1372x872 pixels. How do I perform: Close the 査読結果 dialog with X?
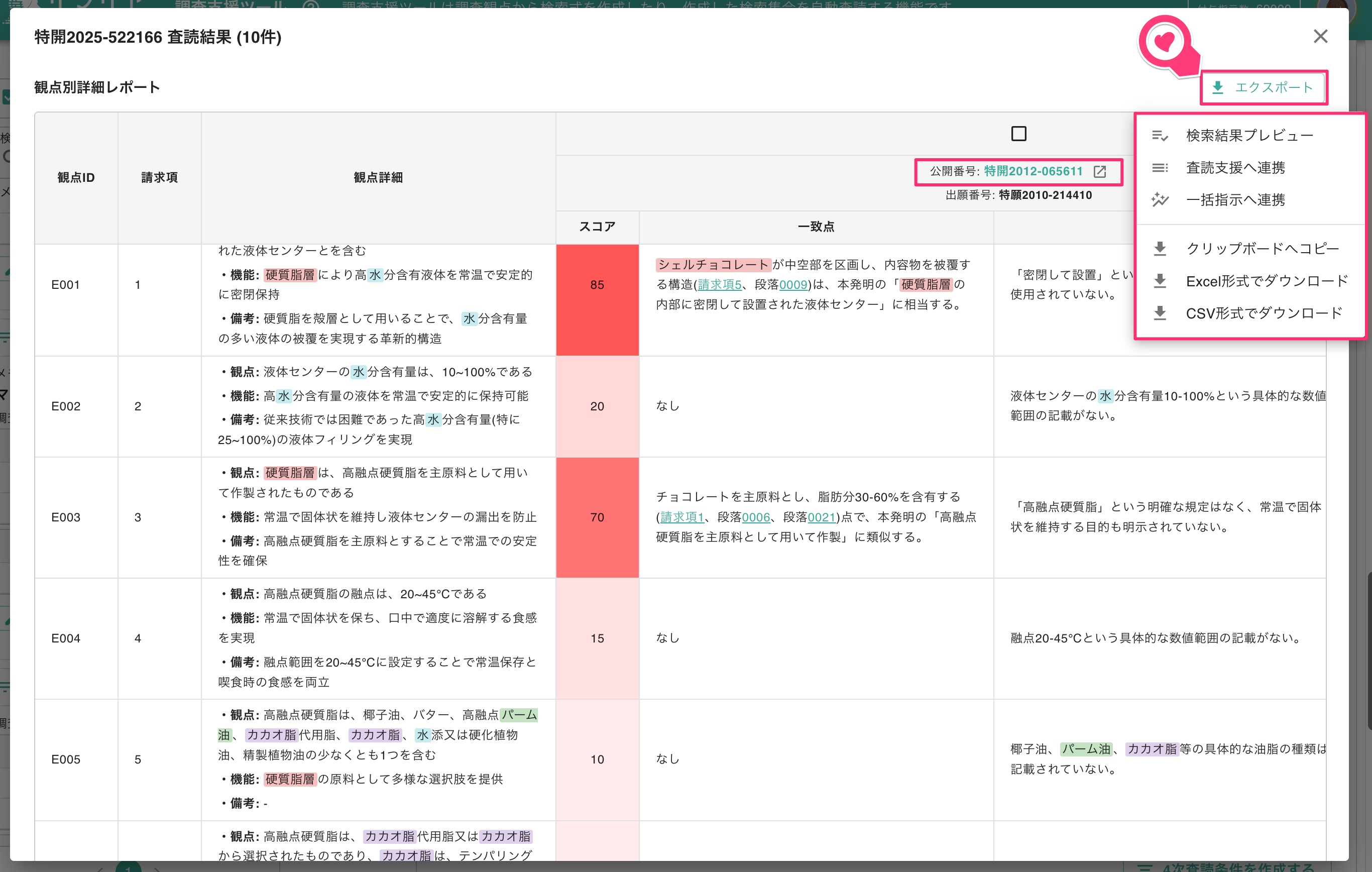pyautogui.click(x=1320, y=37)
